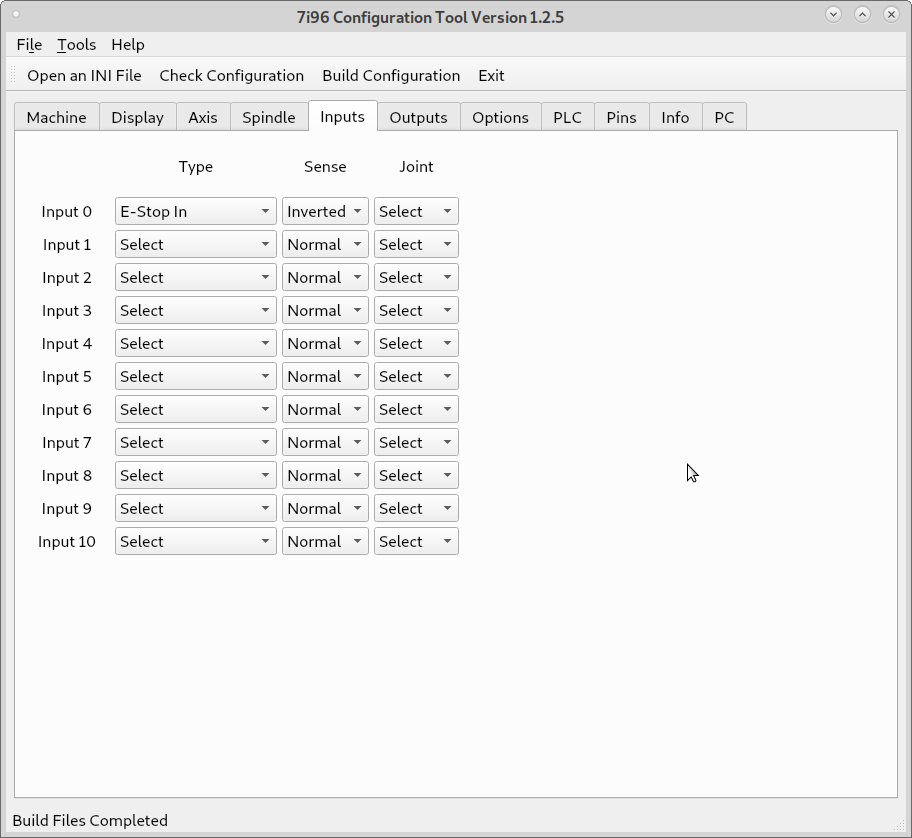Viewport: 912px width, 838px height.
Task: Open Input 7 Sense dropdown
Action: 325,443
